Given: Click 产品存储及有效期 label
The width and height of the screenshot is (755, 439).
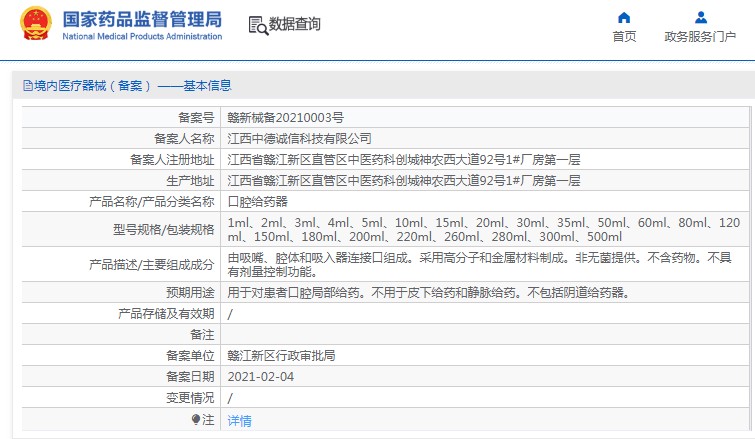Looking at the screenshot, I should [166, 314].
